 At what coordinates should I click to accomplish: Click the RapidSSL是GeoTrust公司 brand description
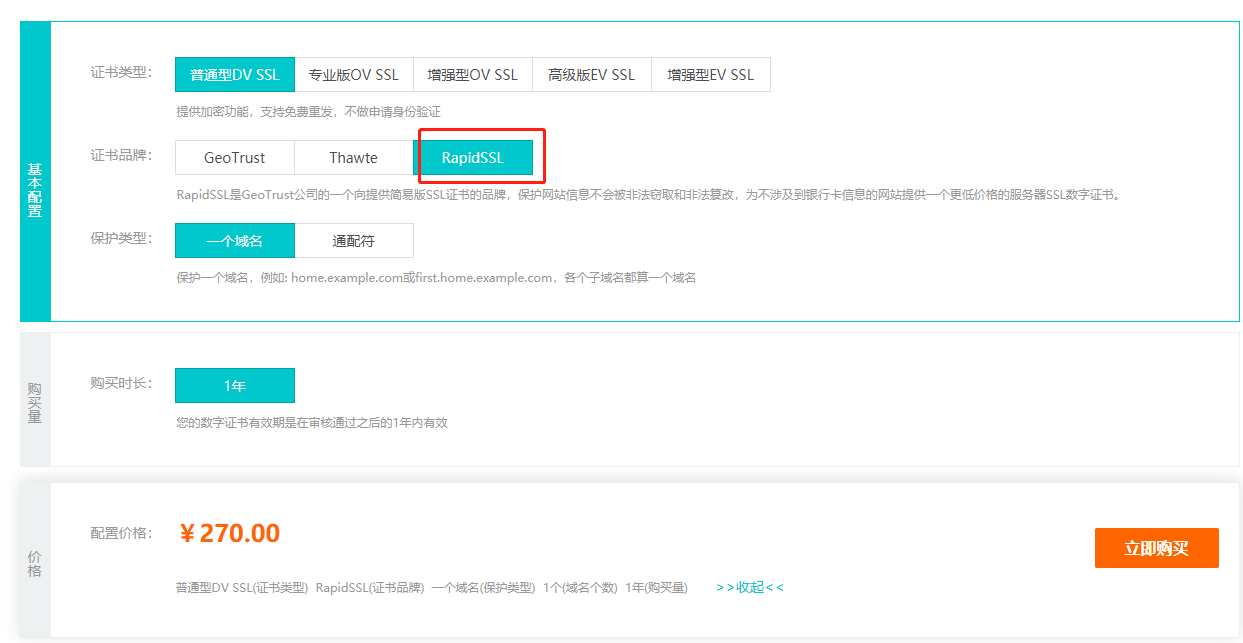point(648,195)
